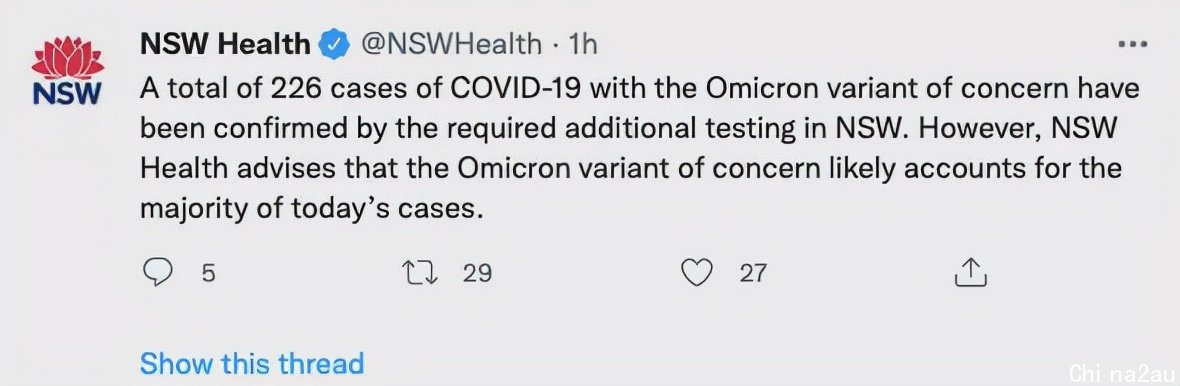
Task: Click the reply count 5
Action: [208, 272]
